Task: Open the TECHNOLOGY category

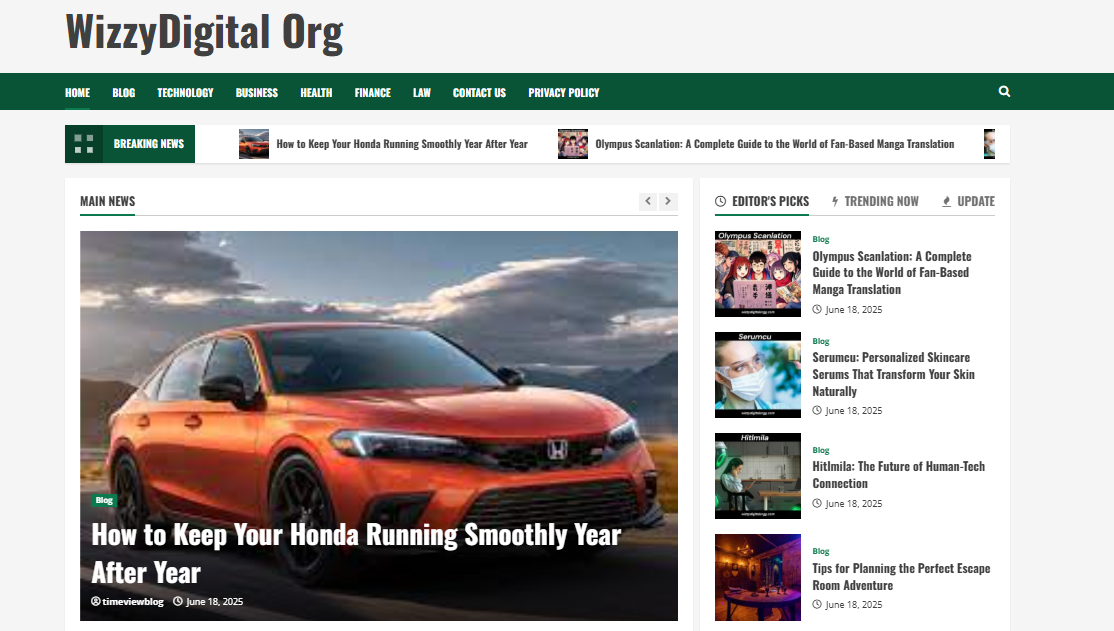Action: [x=185, y=92]
